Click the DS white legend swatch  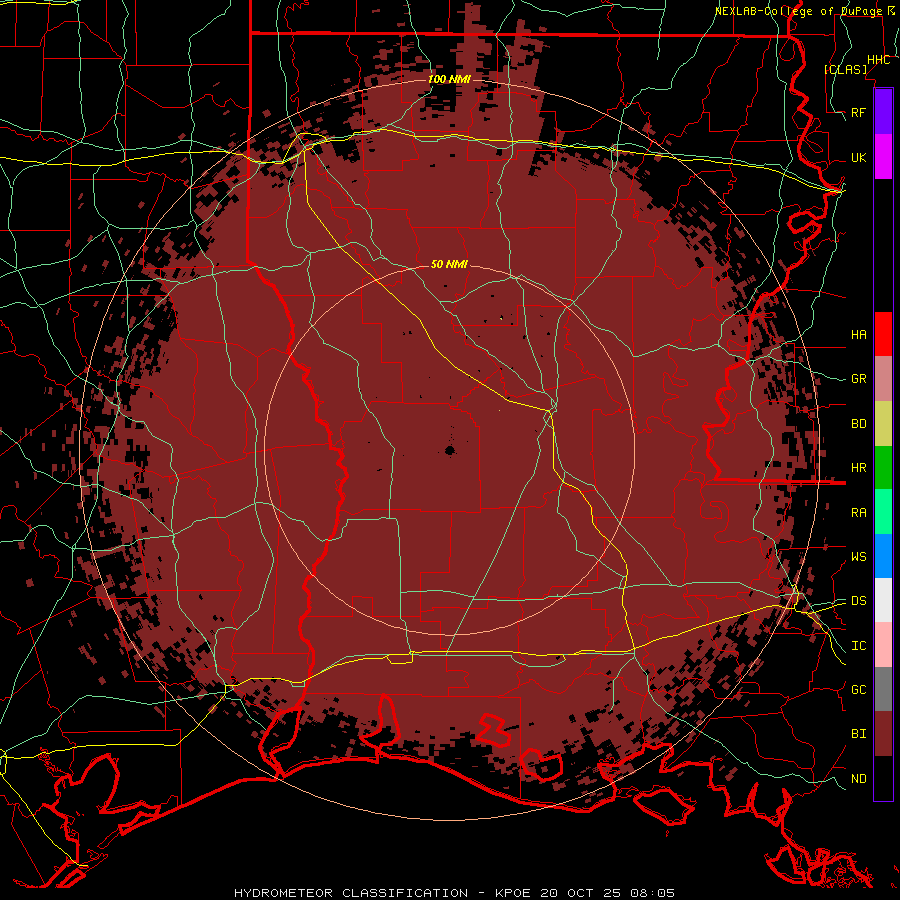tap(883, 600)
